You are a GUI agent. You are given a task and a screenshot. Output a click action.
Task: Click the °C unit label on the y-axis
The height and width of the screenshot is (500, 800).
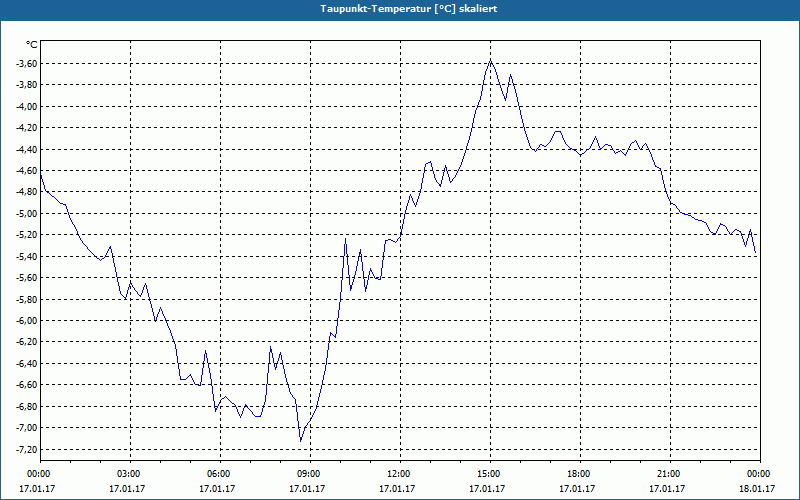32,45
